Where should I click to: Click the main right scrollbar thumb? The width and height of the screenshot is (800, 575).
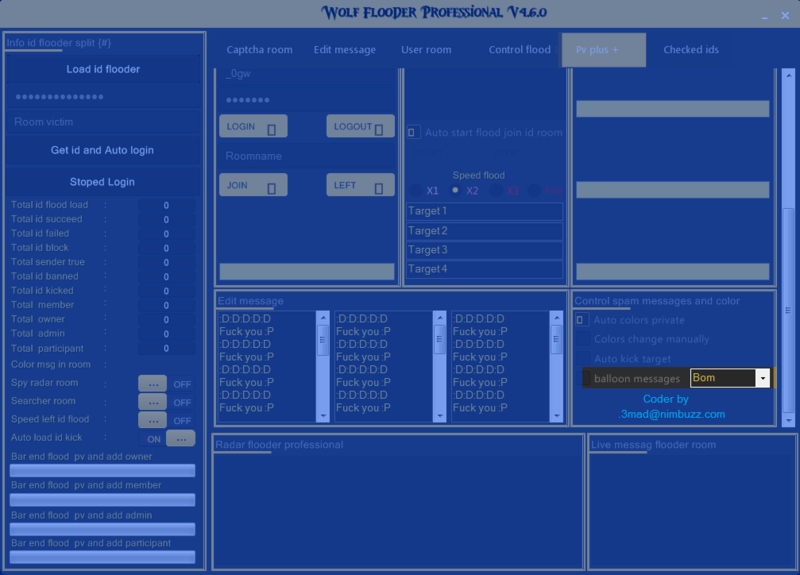(x=789, y=310)
